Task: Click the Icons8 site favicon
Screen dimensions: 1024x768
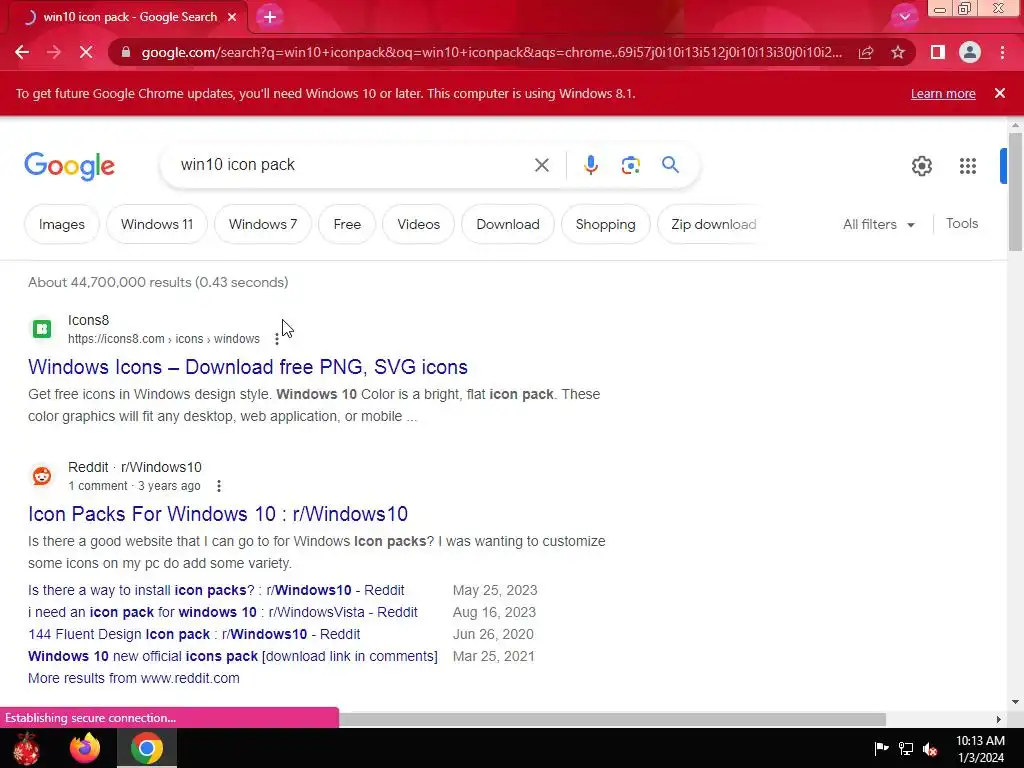Action: pos(42,328)
